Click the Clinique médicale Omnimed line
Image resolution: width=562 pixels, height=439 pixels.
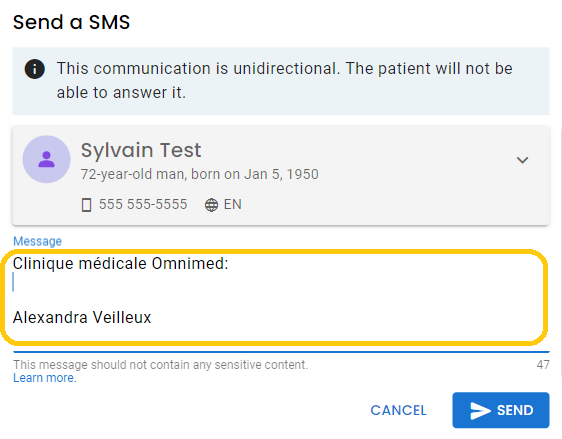pyautogui.click(x=120, y=263)
